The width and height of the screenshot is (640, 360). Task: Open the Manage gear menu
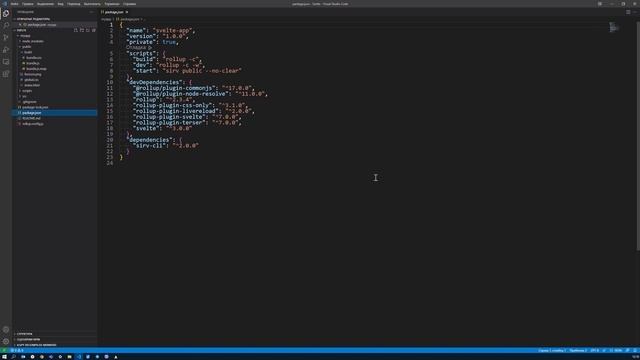(x=6, y=341)
